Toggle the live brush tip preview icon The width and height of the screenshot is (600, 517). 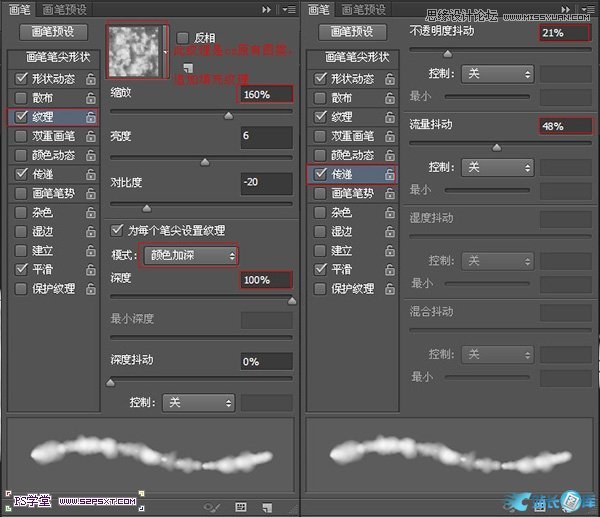(212, 506)
